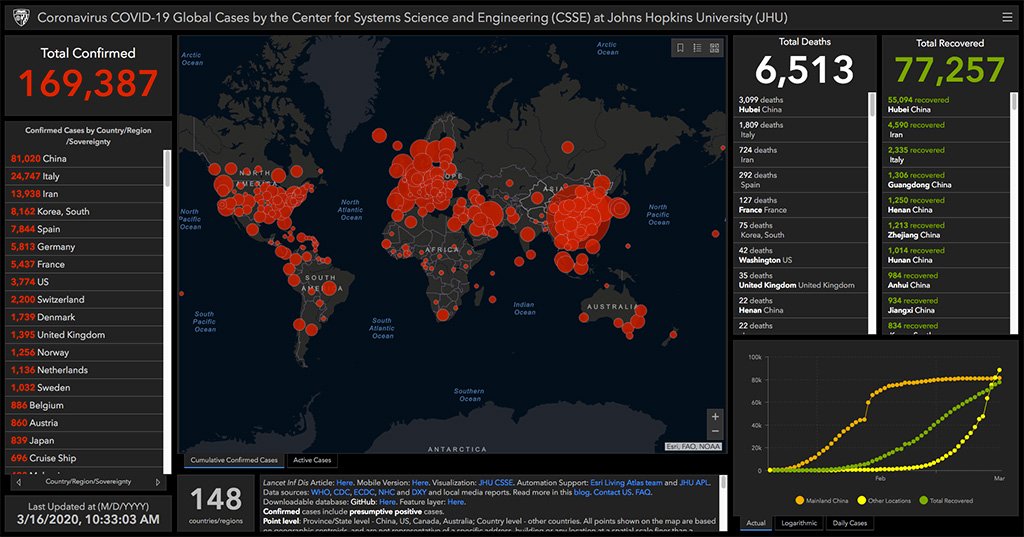Screen dimensions: 1024x537
Task: Click the Total Deaths list scrollbar
Action: (x=871, y=105)
